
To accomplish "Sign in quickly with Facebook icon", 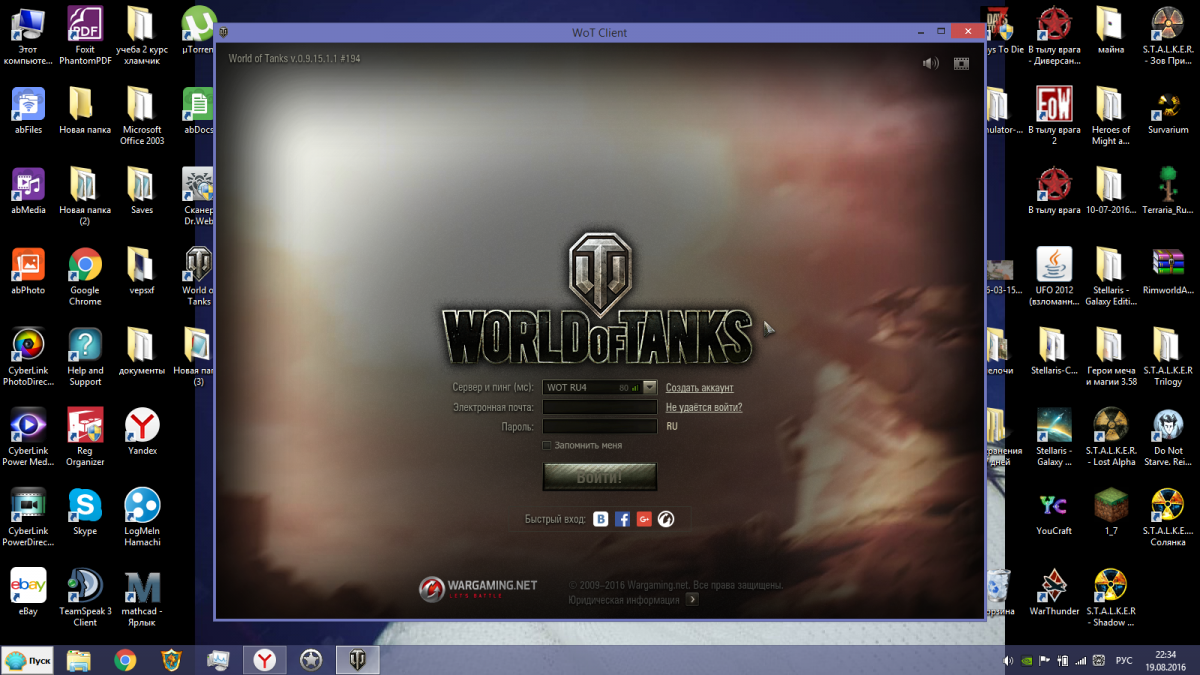I will [x=622, y=519].
